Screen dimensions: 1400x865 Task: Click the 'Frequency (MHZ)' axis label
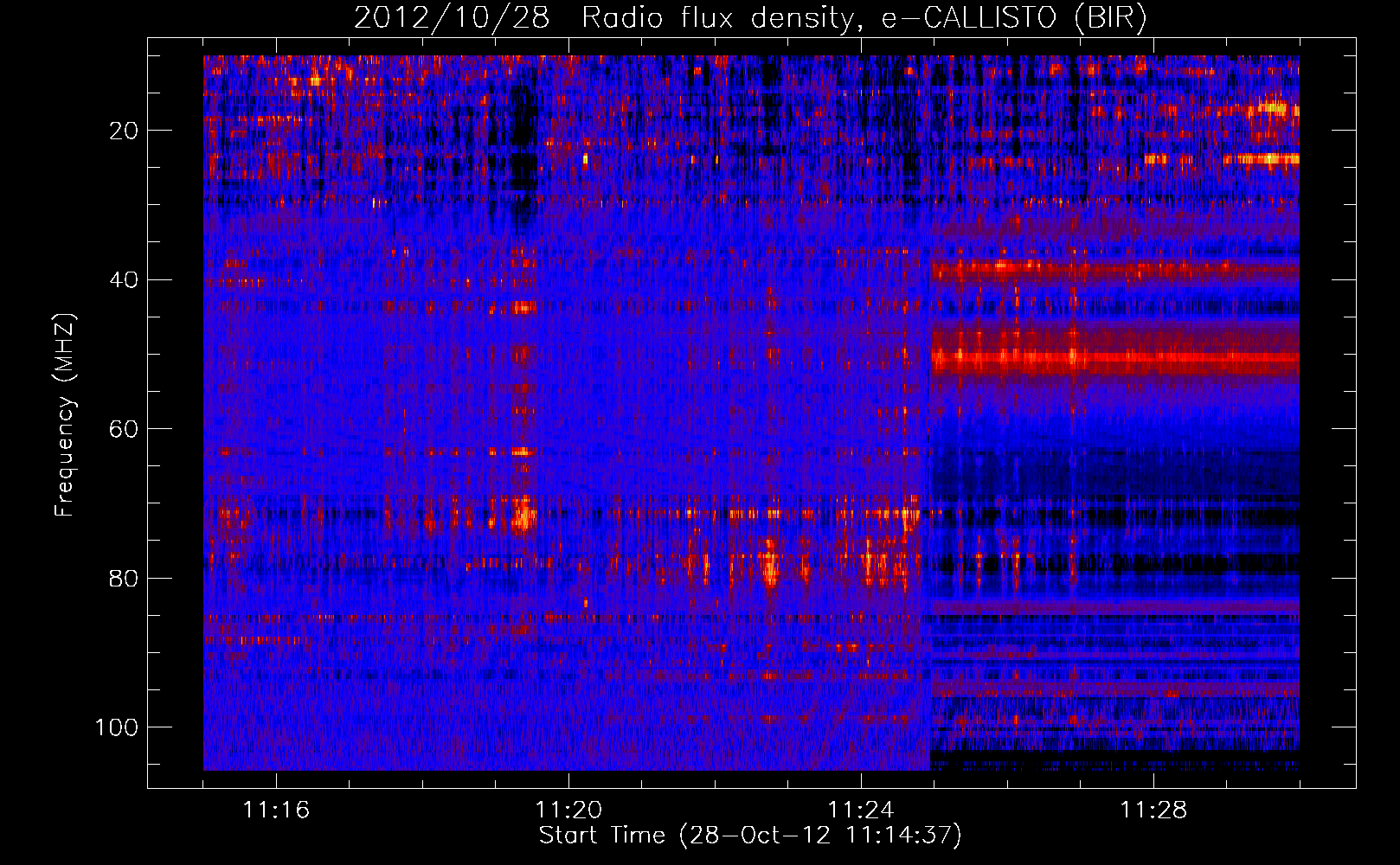pyautogui.click(x=65, y=415)
